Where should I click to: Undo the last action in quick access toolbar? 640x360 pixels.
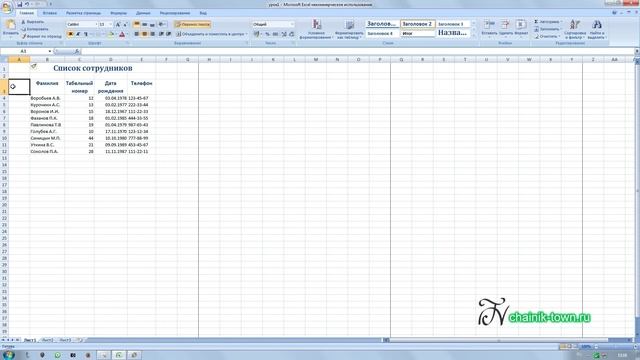coord(27,4)
